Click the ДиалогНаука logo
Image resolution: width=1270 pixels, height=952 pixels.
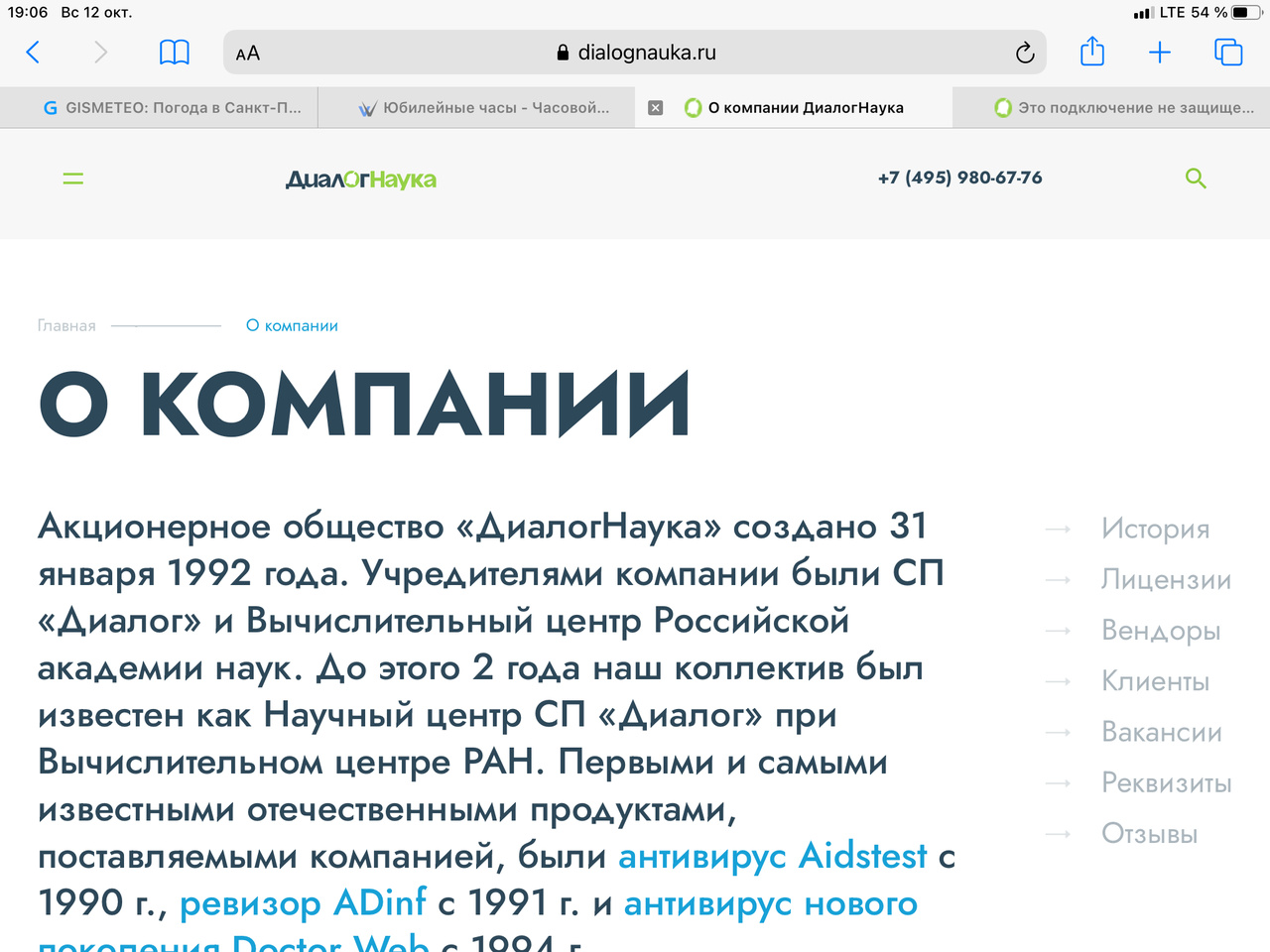(361, 179)
